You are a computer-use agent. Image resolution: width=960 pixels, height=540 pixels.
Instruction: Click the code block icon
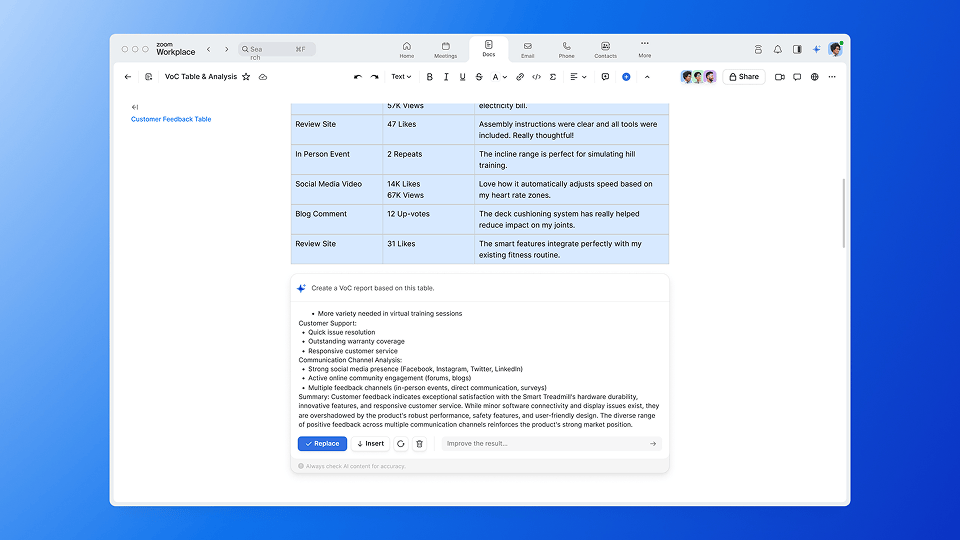click(x=536, y=77)
